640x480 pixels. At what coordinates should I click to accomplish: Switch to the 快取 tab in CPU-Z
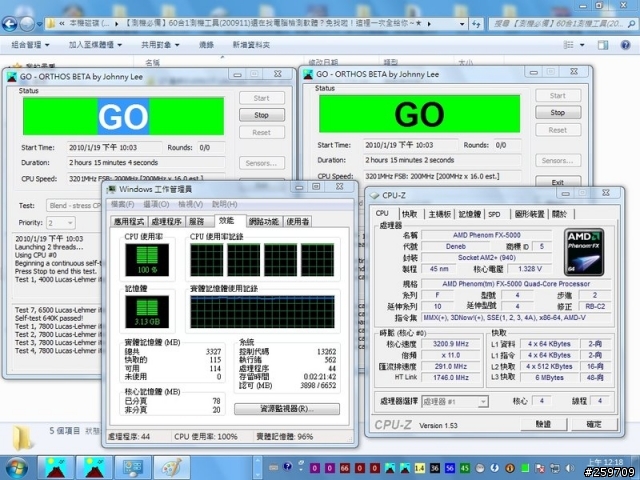409,214
